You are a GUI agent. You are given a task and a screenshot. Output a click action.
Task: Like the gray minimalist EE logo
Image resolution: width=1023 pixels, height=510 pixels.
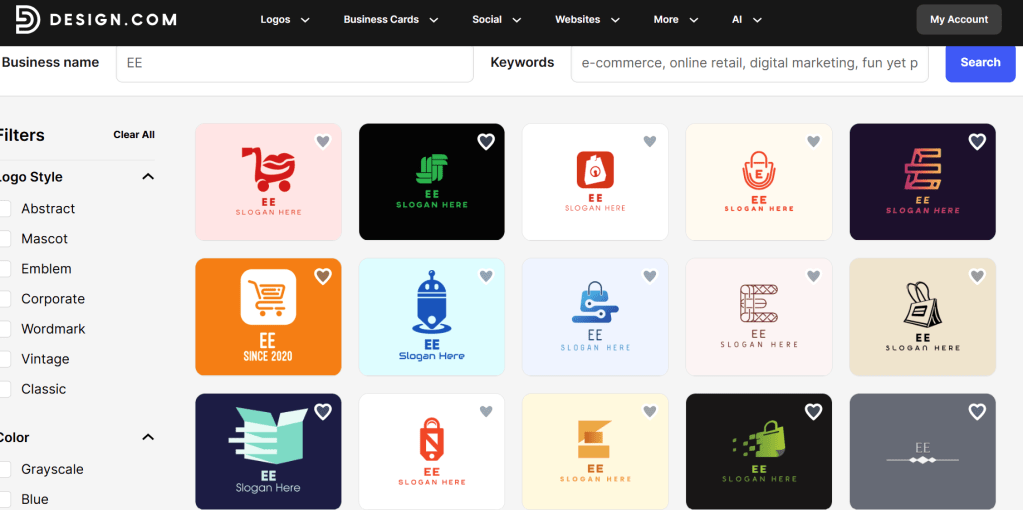(x=977, y=411)
